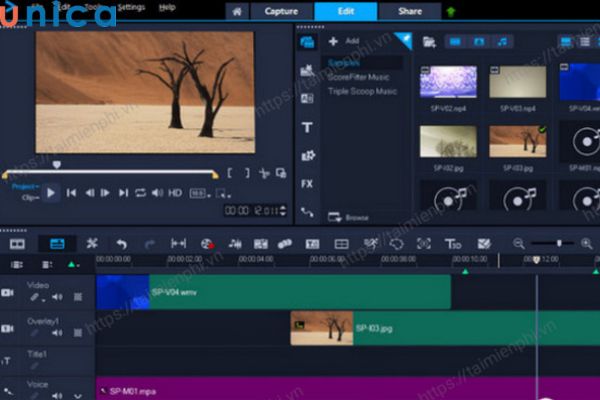
Task: Switch to the Capture tab
Action: click(x=281, y=11)
